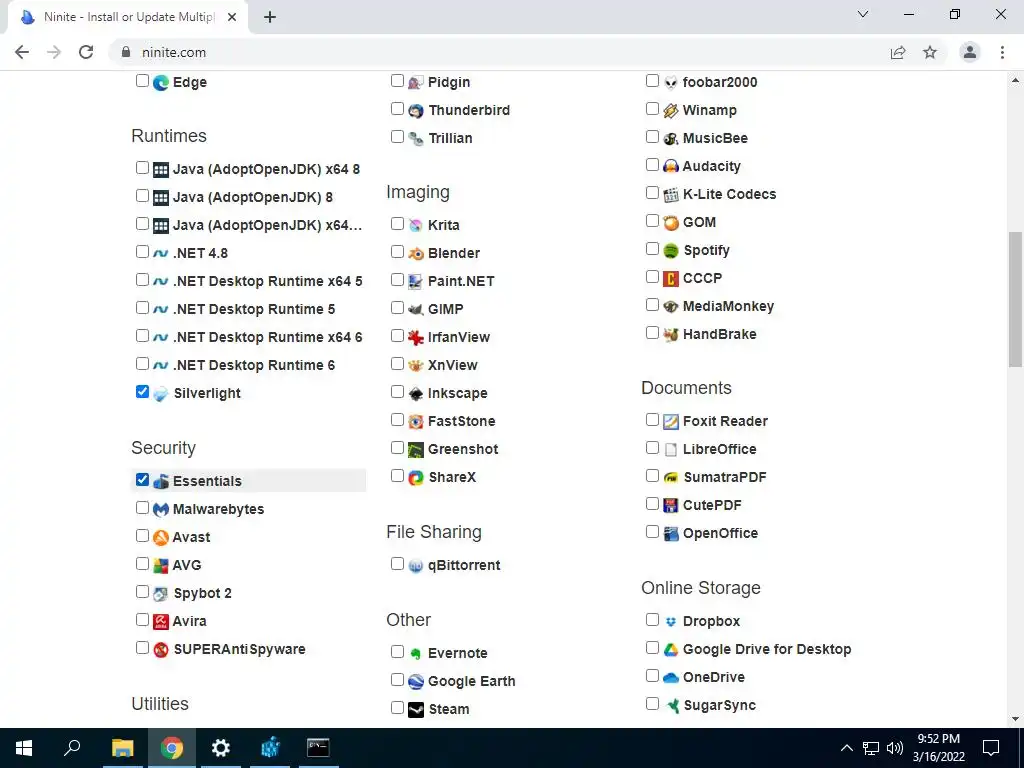The height and width of the screenshot is (768, 1024).
Task: Click the AVG colored icon
Action: click(x=161, y=566)
